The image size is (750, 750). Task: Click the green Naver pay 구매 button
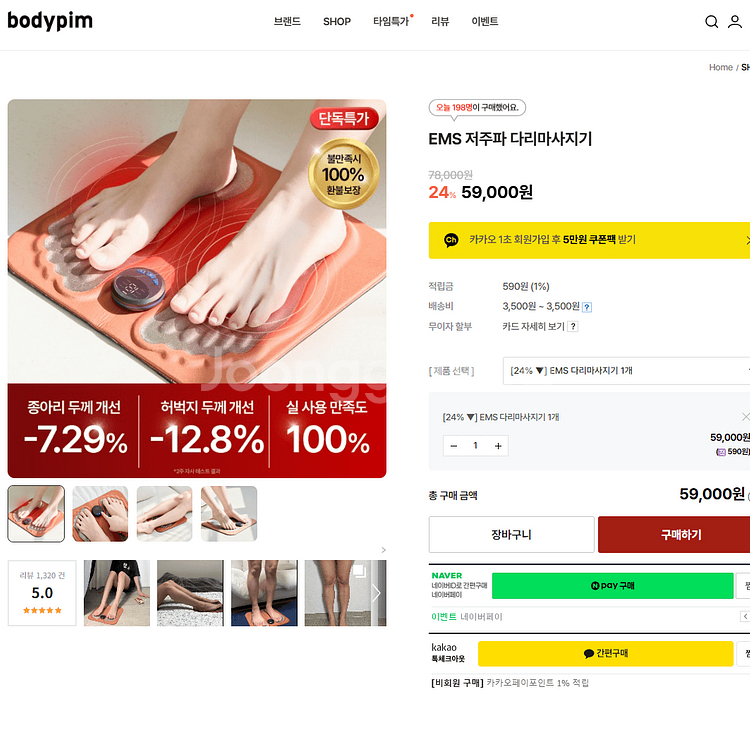click(x=612, y=585)
